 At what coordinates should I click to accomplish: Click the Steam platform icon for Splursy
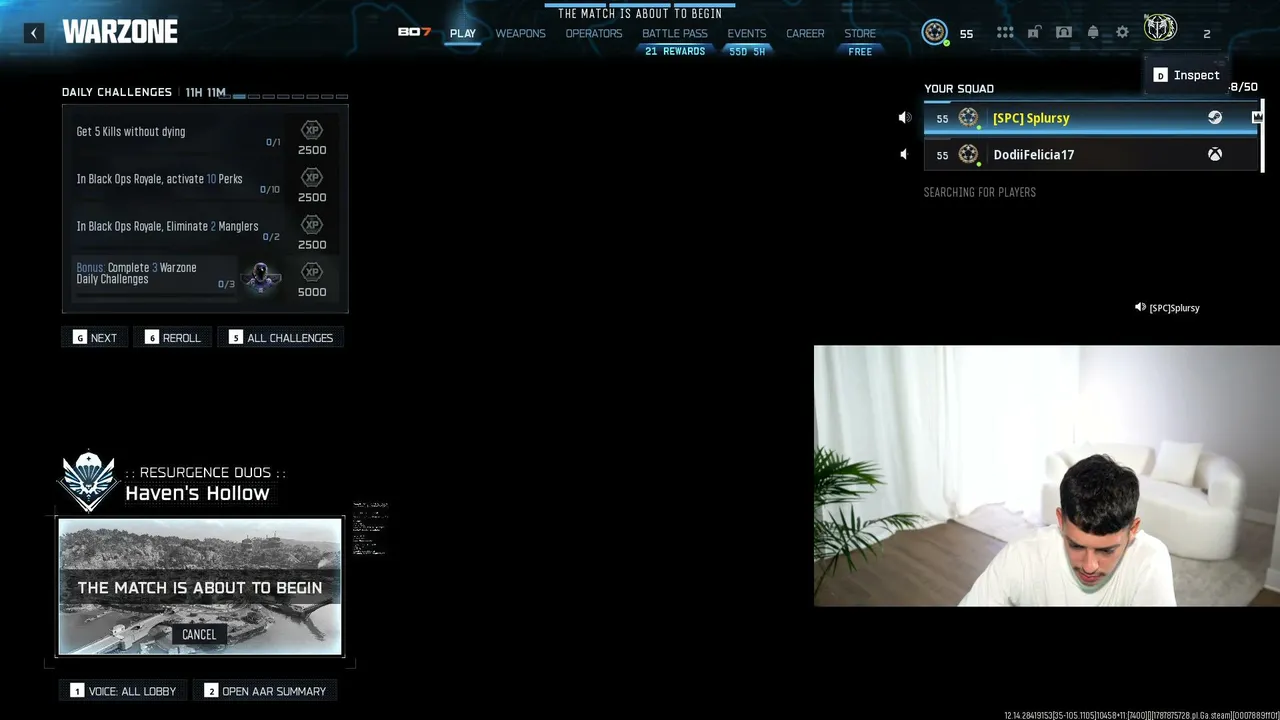click(x=1215, y=118)
